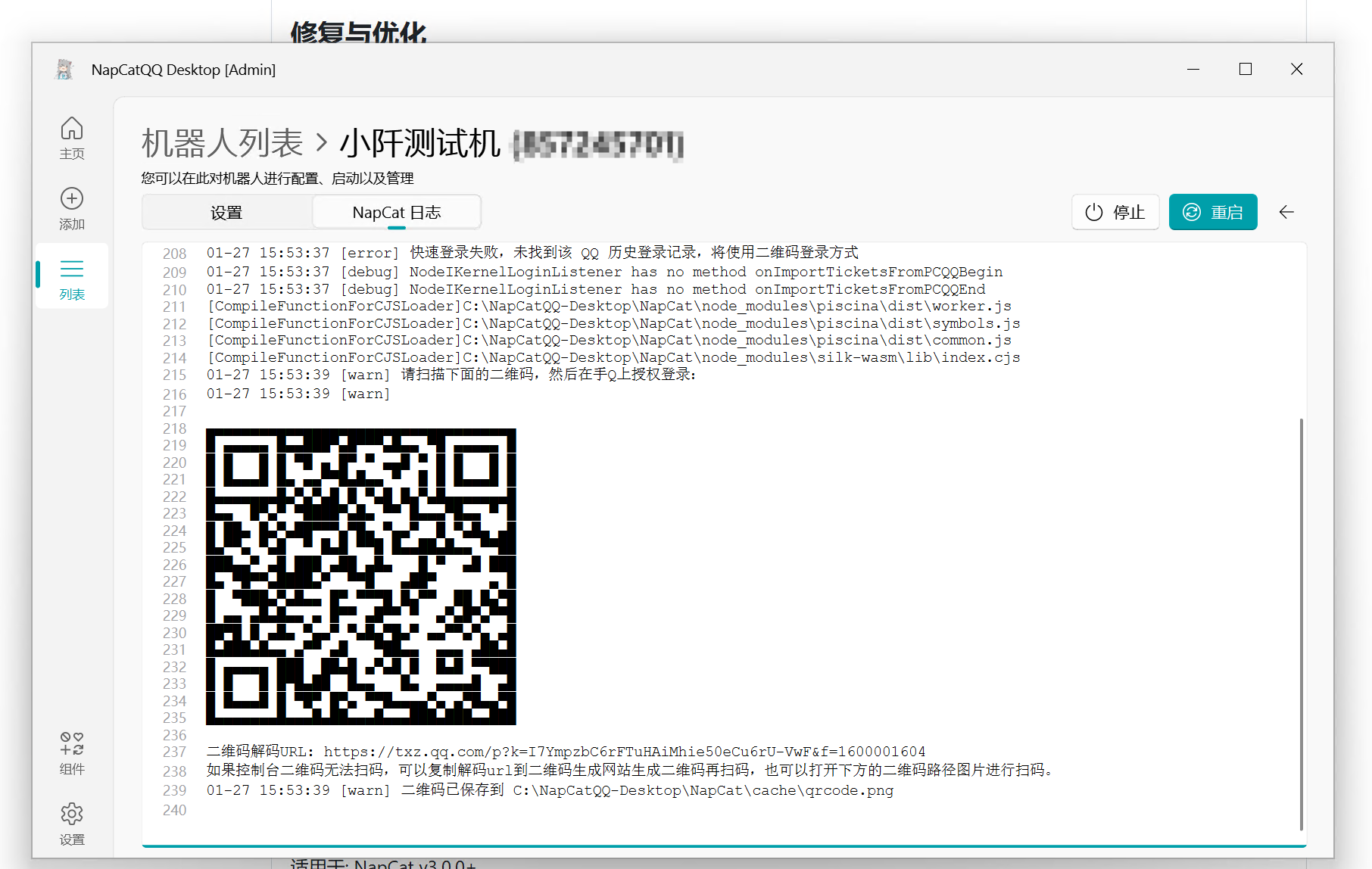Click the common.js loader log line
The image size is (1372, 869).
click(610, 340)
